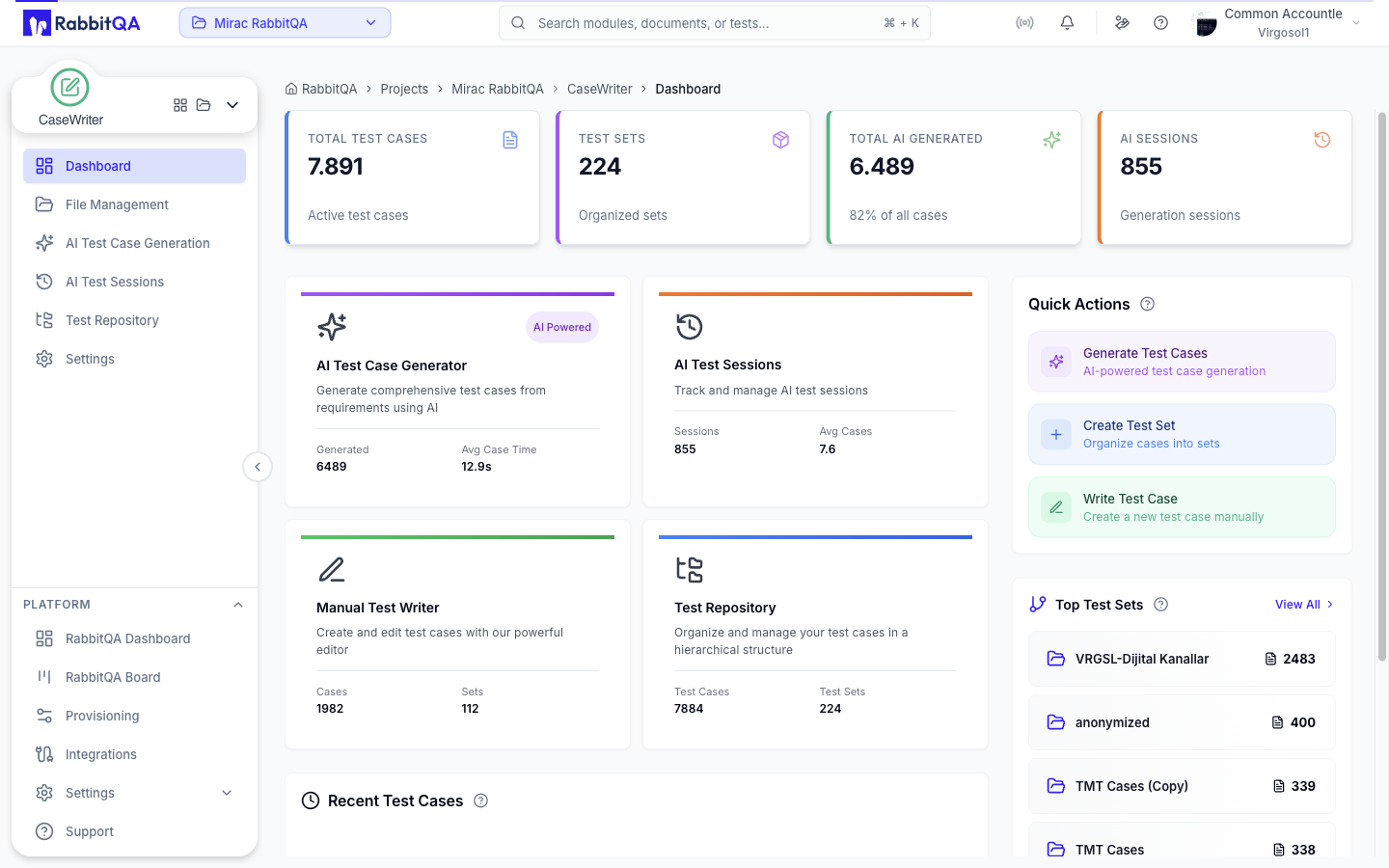
Task: Click the notification bell icon
Action: pos(1067,22)
